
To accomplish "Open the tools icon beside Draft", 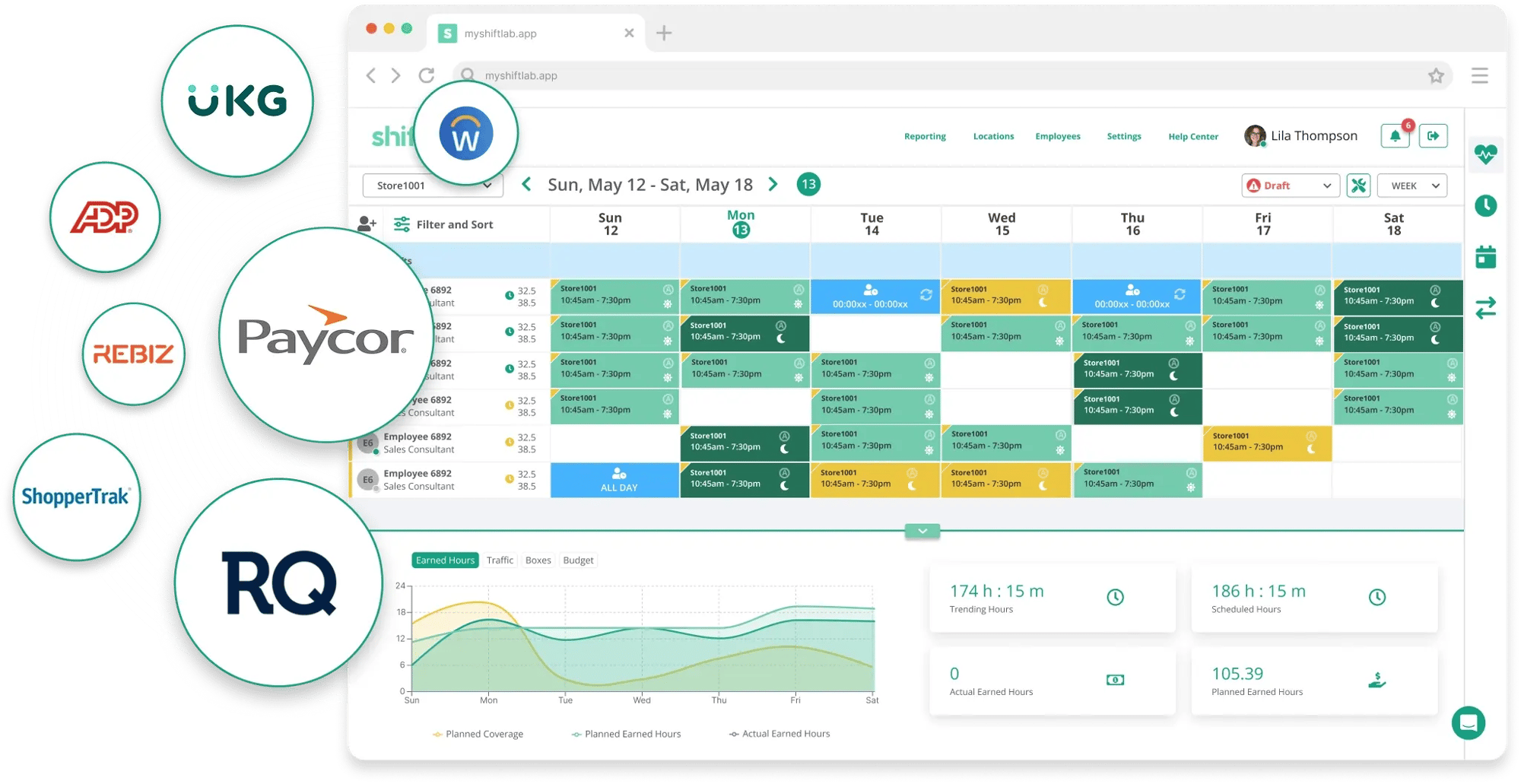I will 1358,186.
